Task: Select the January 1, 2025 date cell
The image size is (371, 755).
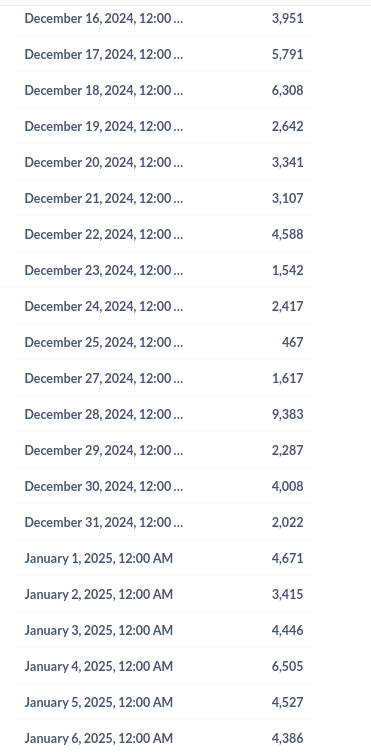Action: (x=99, y=559)
